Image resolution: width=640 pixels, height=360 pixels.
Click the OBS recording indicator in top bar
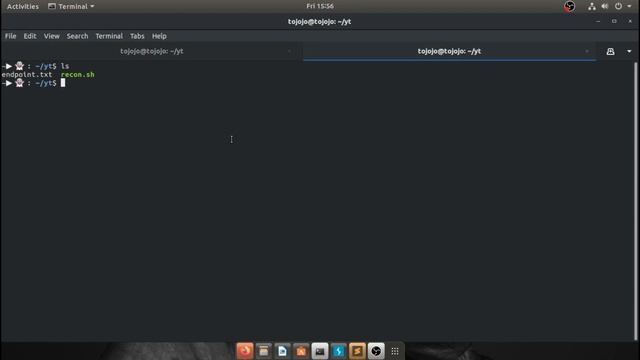pos(569,6)
